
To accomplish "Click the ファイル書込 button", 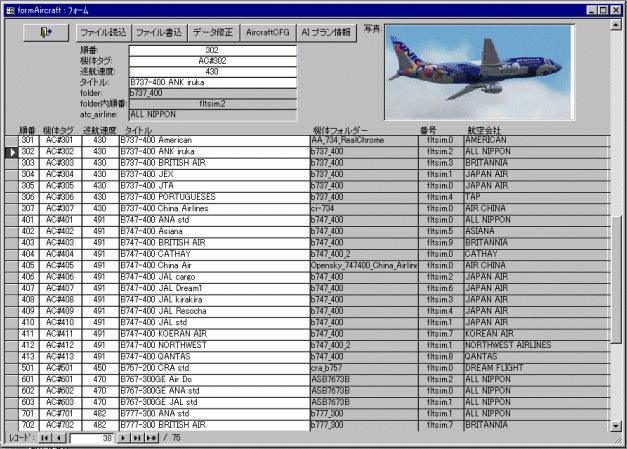I will click(x=158, y=32).
